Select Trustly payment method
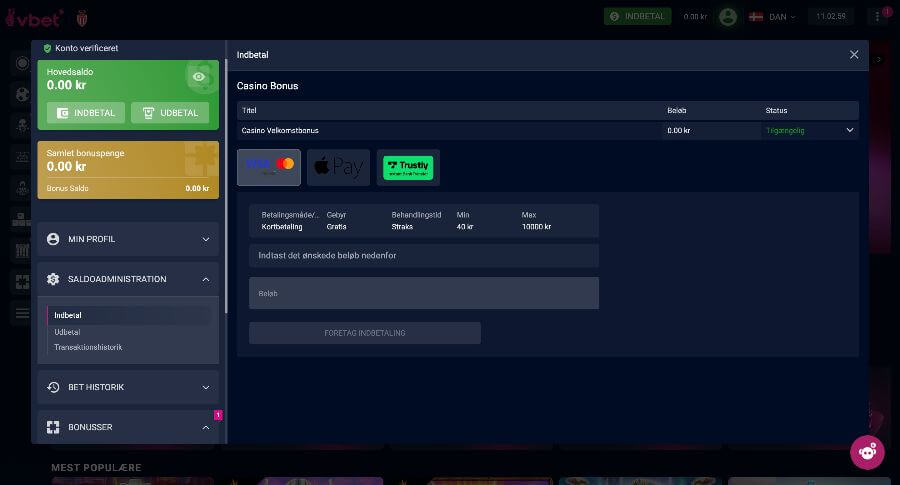The height and width of the screenshot is (485, 900). 408,167
